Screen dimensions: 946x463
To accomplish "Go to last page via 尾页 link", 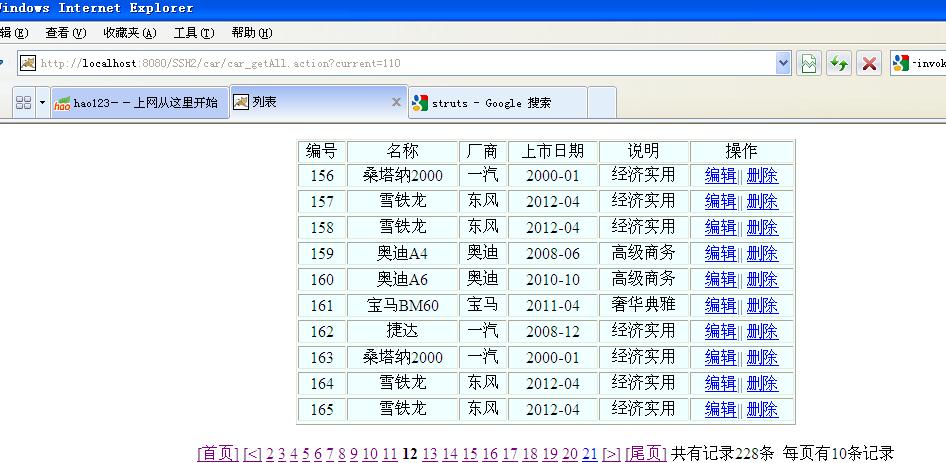I will point(646,453).
